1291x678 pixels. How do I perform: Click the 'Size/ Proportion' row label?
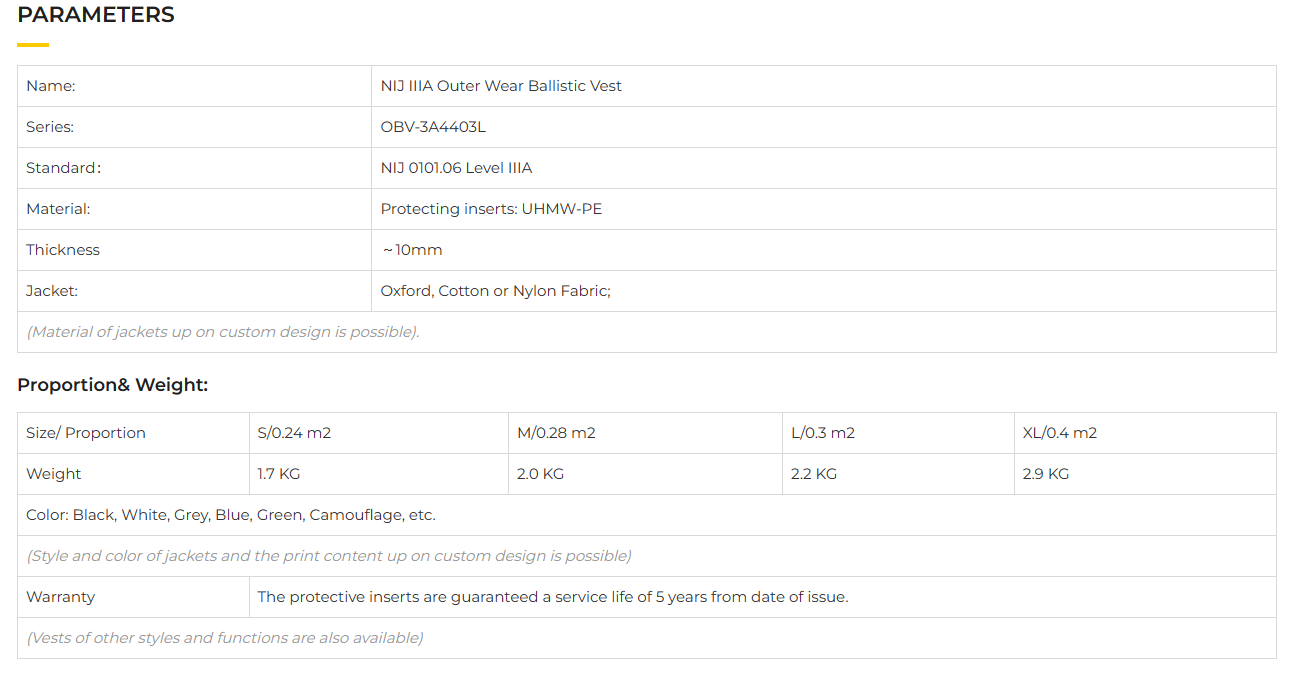86,433
